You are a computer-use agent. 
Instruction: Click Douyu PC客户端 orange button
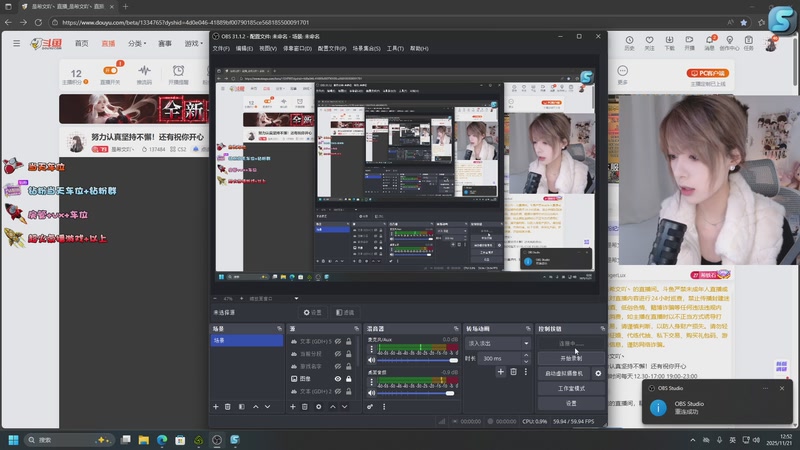click(x=708, y=73)
